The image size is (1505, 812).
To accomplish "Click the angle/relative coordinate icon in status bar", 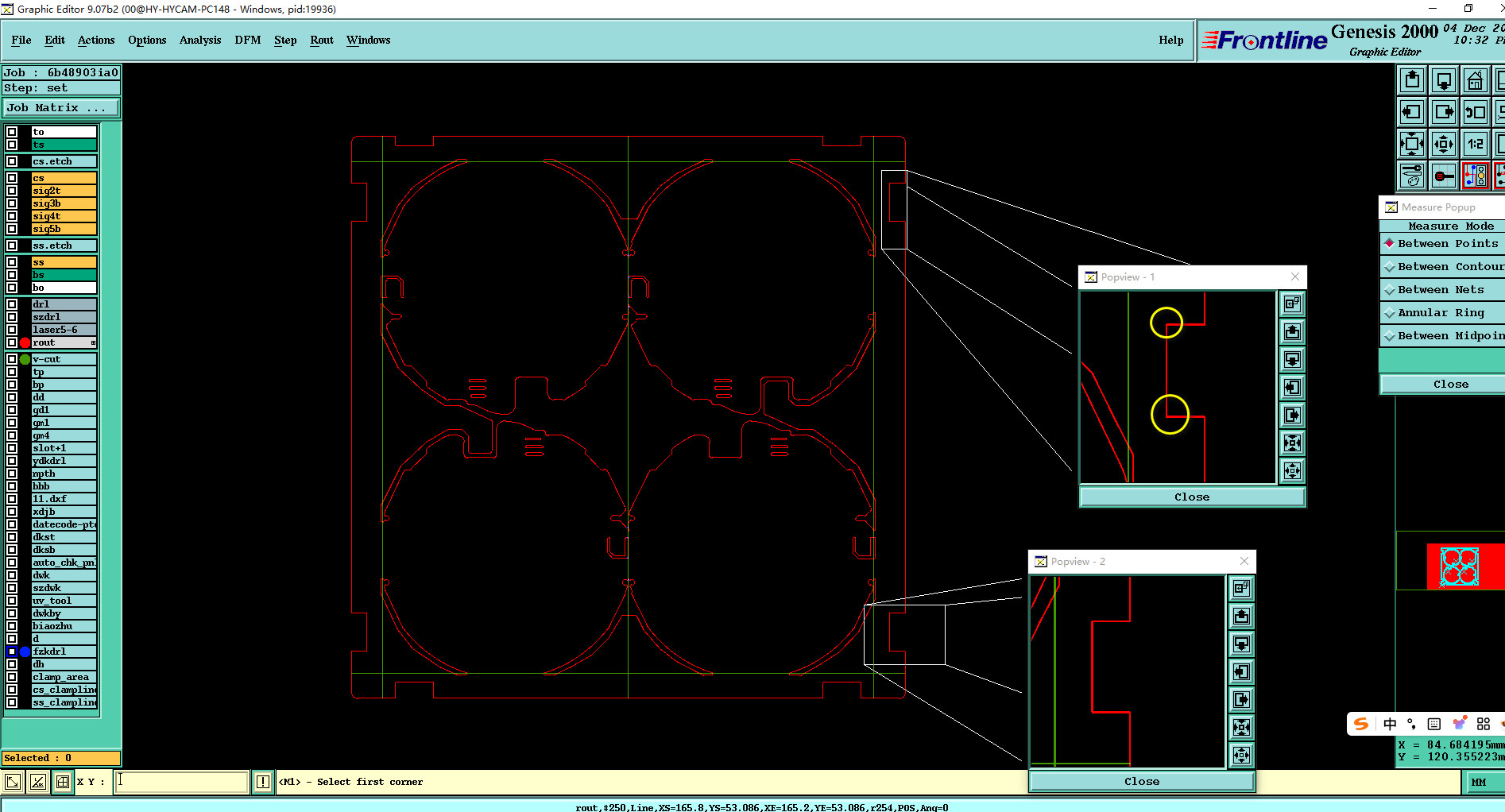I will (37, 782).
